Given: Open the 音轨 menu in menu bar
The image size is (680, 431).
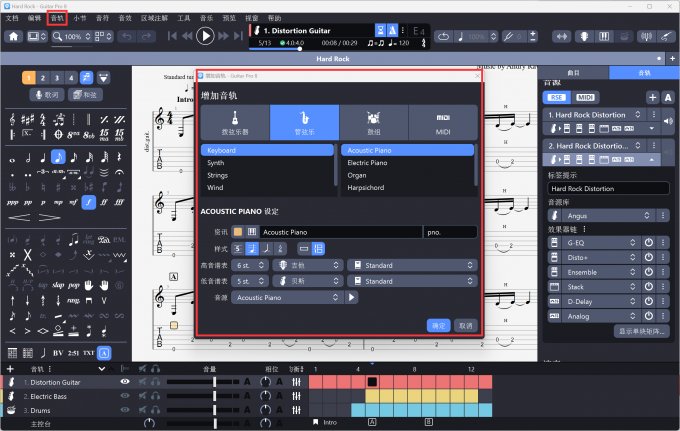Looking at the screenshot, I should [58, 18].
